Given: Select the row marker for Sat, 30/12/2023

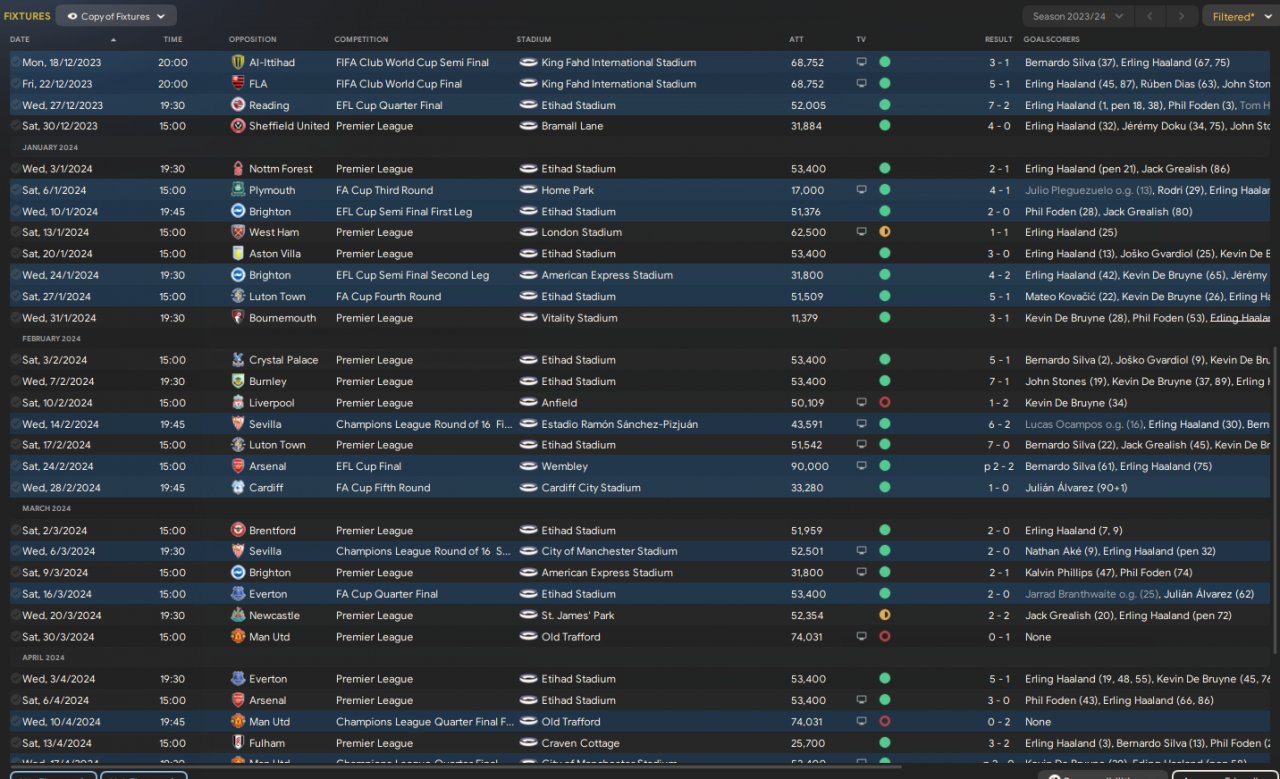Looking at the screenshot, I should 15,126.
